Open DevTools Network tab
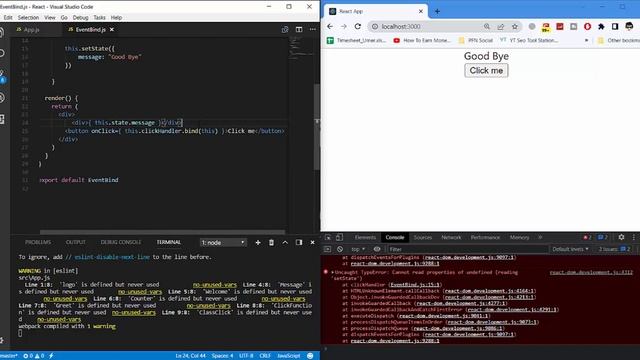640x360 pixels. [x=451, y=237]
